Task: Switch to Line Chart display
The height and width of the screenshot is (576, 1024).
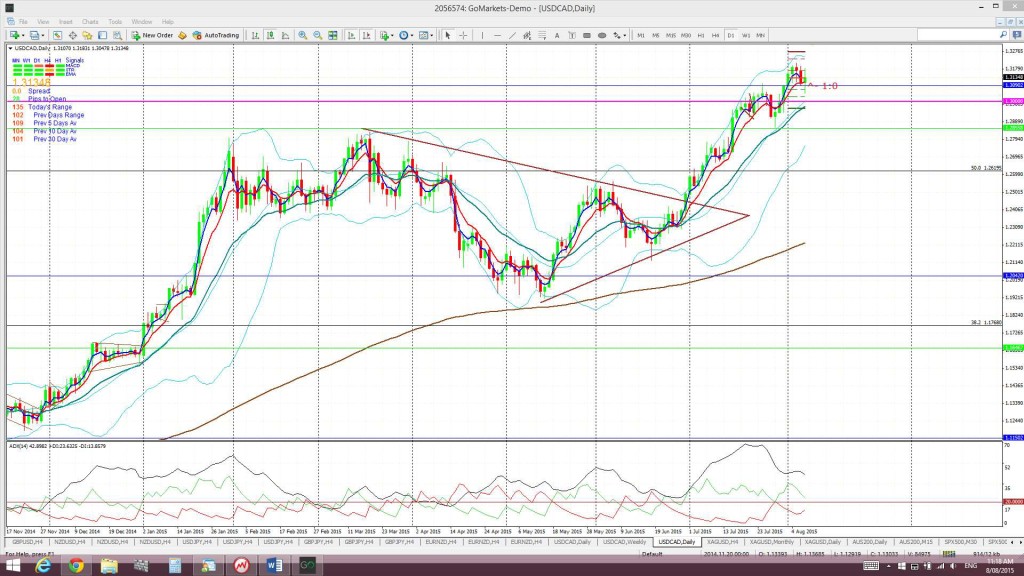Action: [x=285, y=35]
